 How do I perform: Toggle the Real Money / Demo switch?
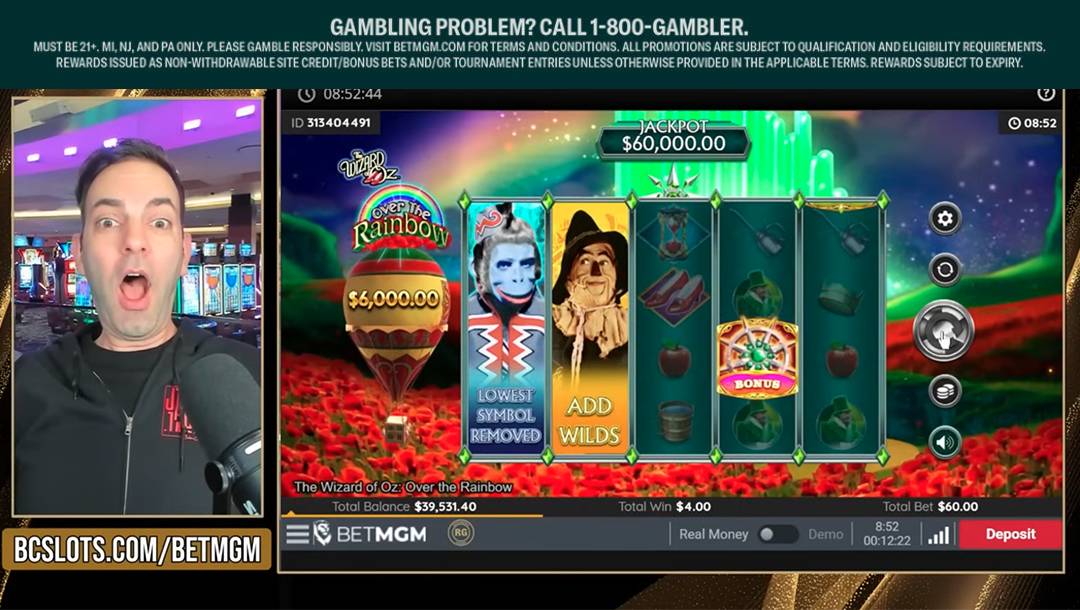coord(777,534)
